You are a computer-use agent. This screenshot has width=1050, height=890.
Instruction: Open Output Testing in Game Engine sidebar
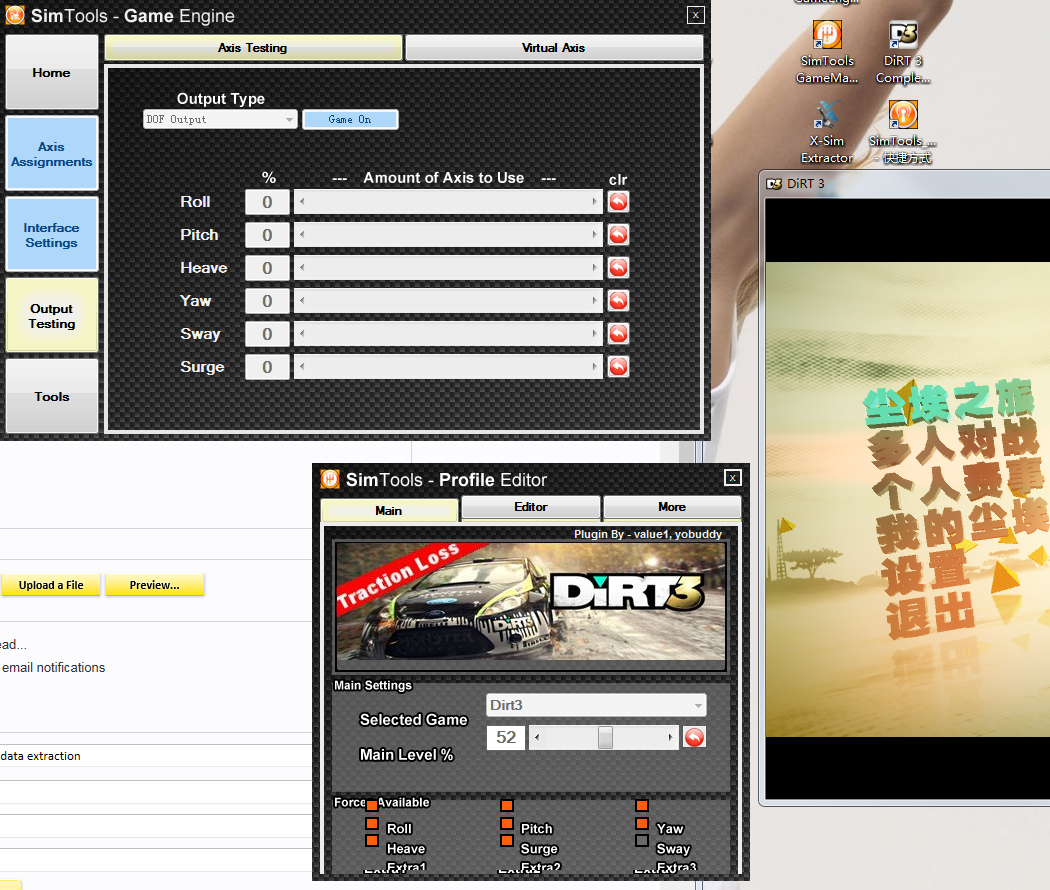52,316
